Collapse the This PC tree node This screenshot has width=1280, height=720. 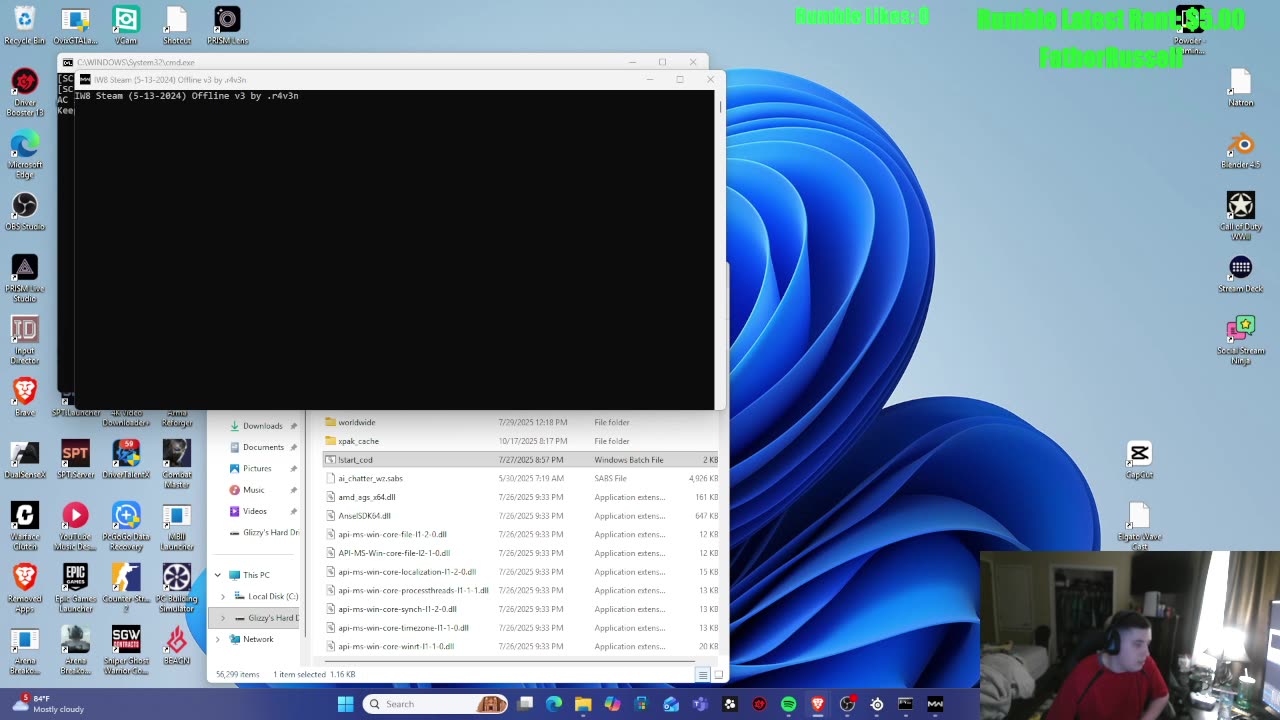(218, 575)
